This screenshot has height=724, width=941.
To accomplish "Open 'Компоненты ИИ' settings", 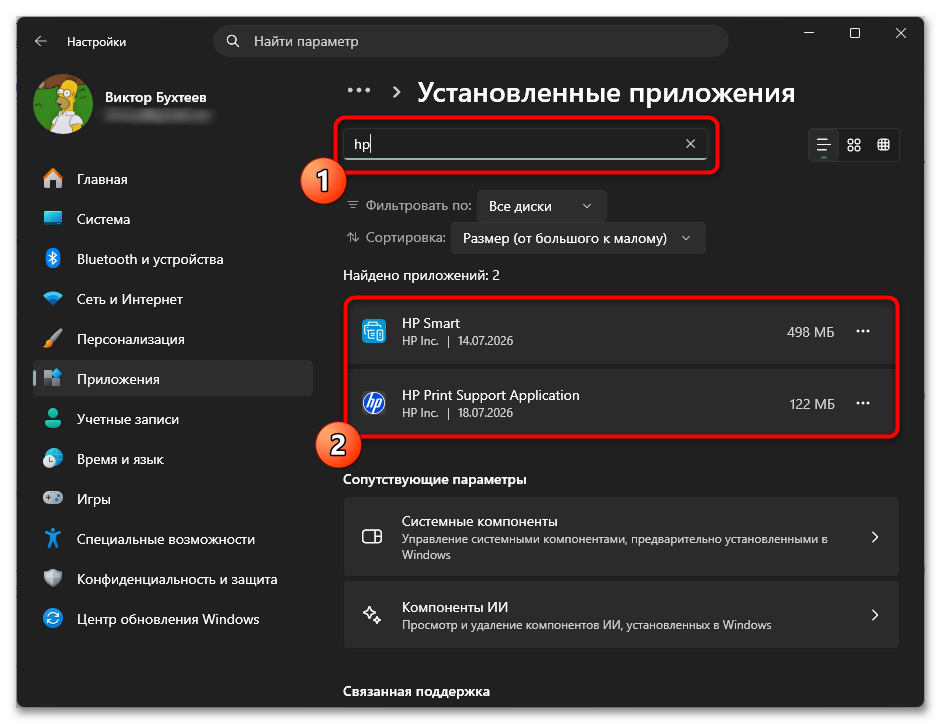I will point(621,615).
